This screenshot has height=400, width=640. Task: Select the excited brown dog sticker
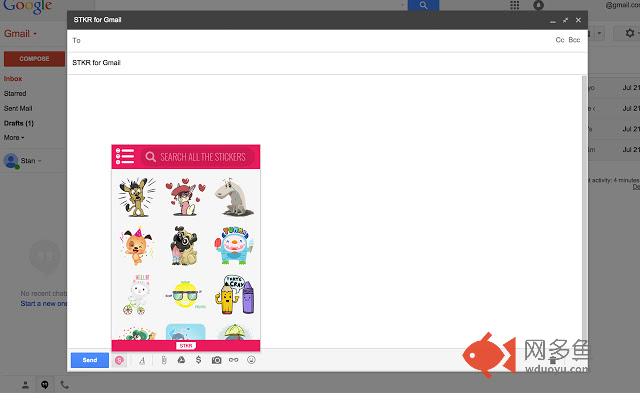(x=137, y=197)
